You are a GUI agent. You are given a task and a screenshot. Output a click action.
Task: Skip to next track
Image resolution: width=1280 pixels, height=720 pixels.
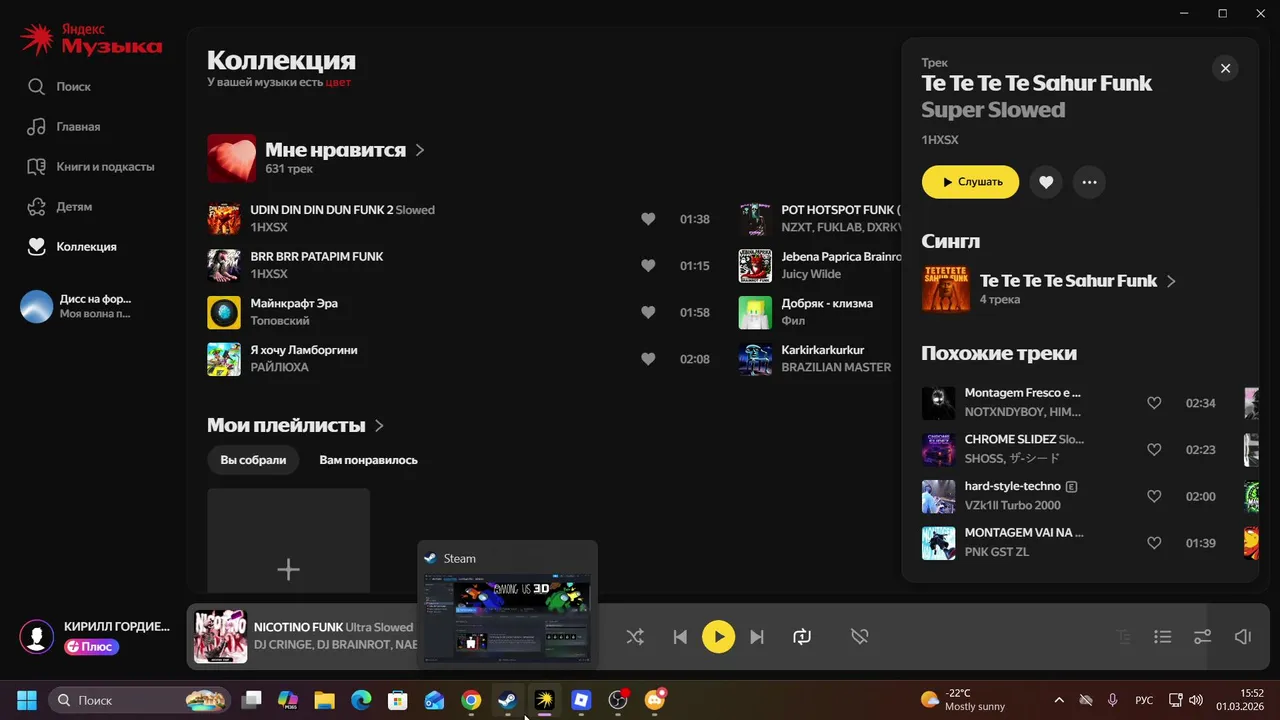(756, 636)
